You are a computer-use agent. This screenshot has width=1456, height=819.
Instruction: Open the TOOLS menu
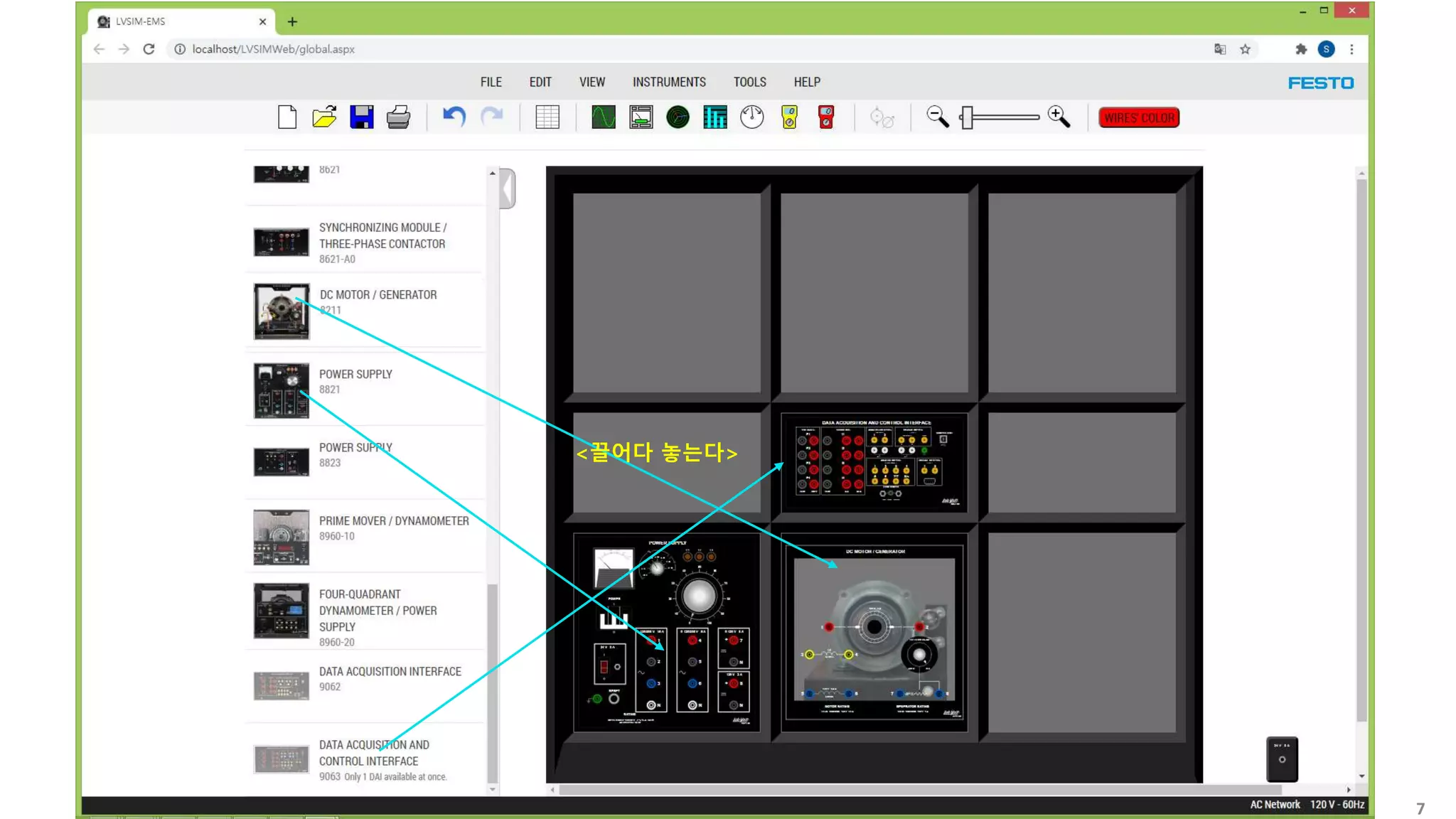(x=749, y=82)
